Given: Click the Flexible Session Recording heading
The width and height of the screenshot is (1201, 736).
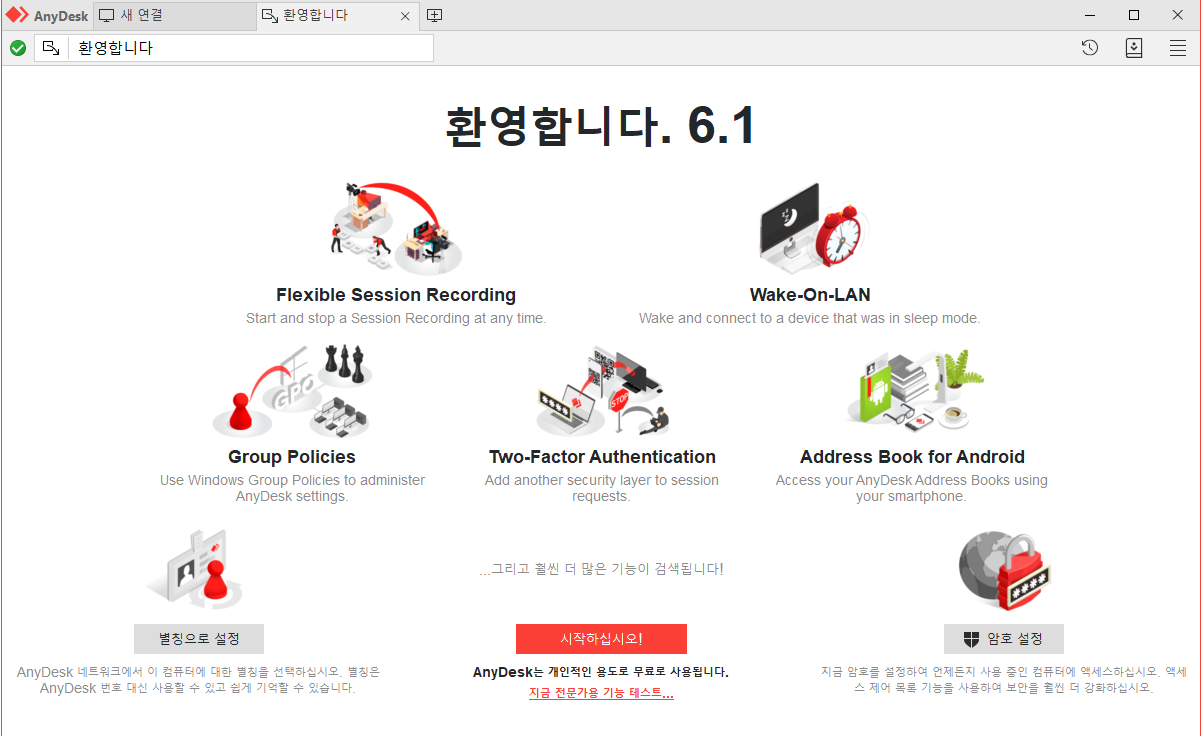Looking at the screenshot, I should 396,295.
